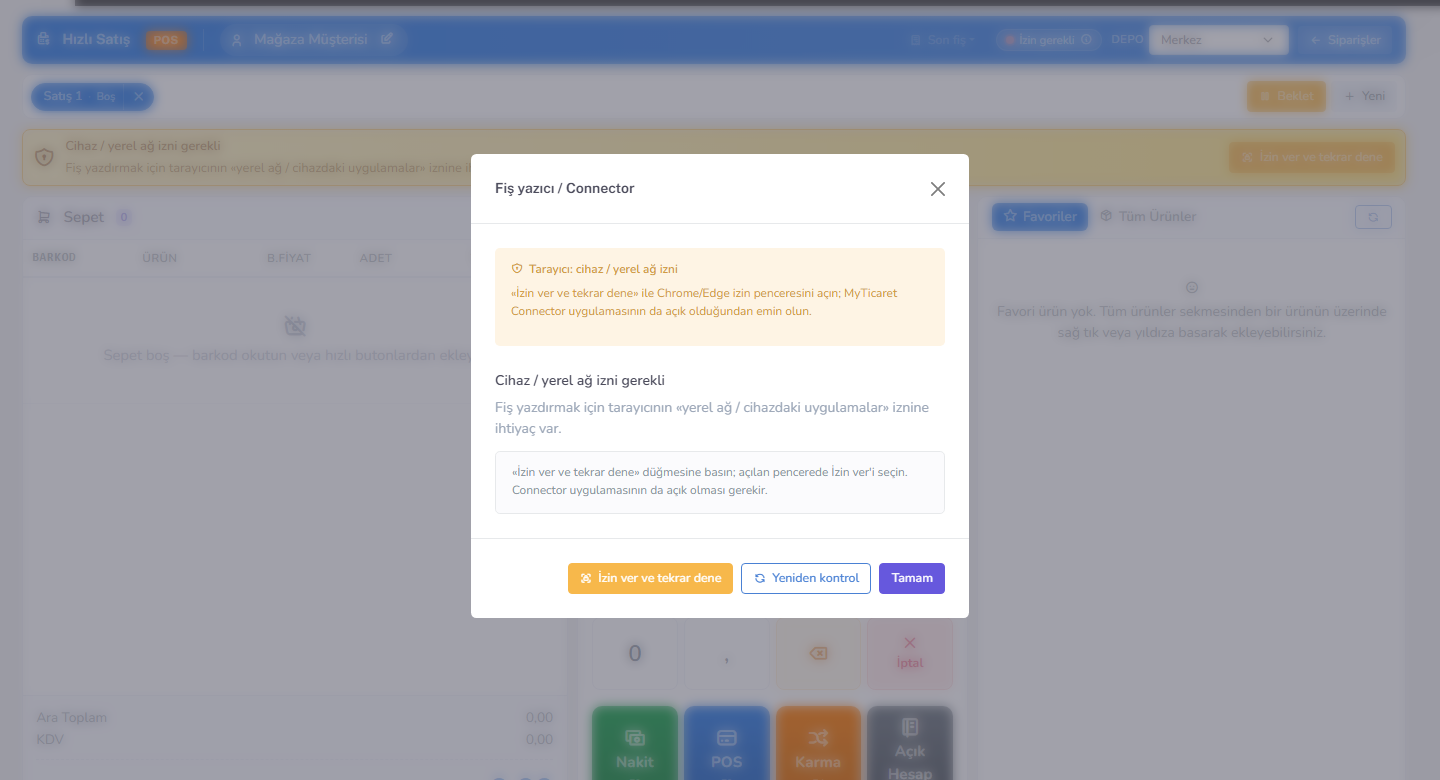Click the İzin gerekli status badge
Screen dimensions: 1440x780
pos(1048,40)
